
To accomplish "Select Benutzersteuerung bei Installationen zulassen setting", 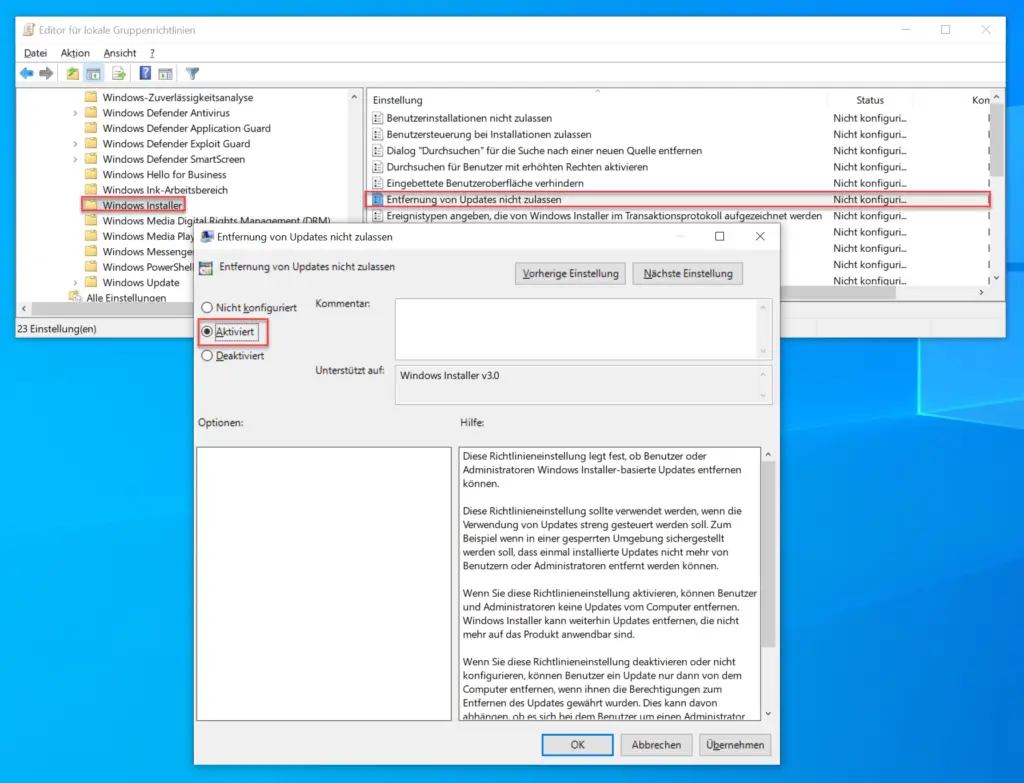I will click(x=488, y=135).
